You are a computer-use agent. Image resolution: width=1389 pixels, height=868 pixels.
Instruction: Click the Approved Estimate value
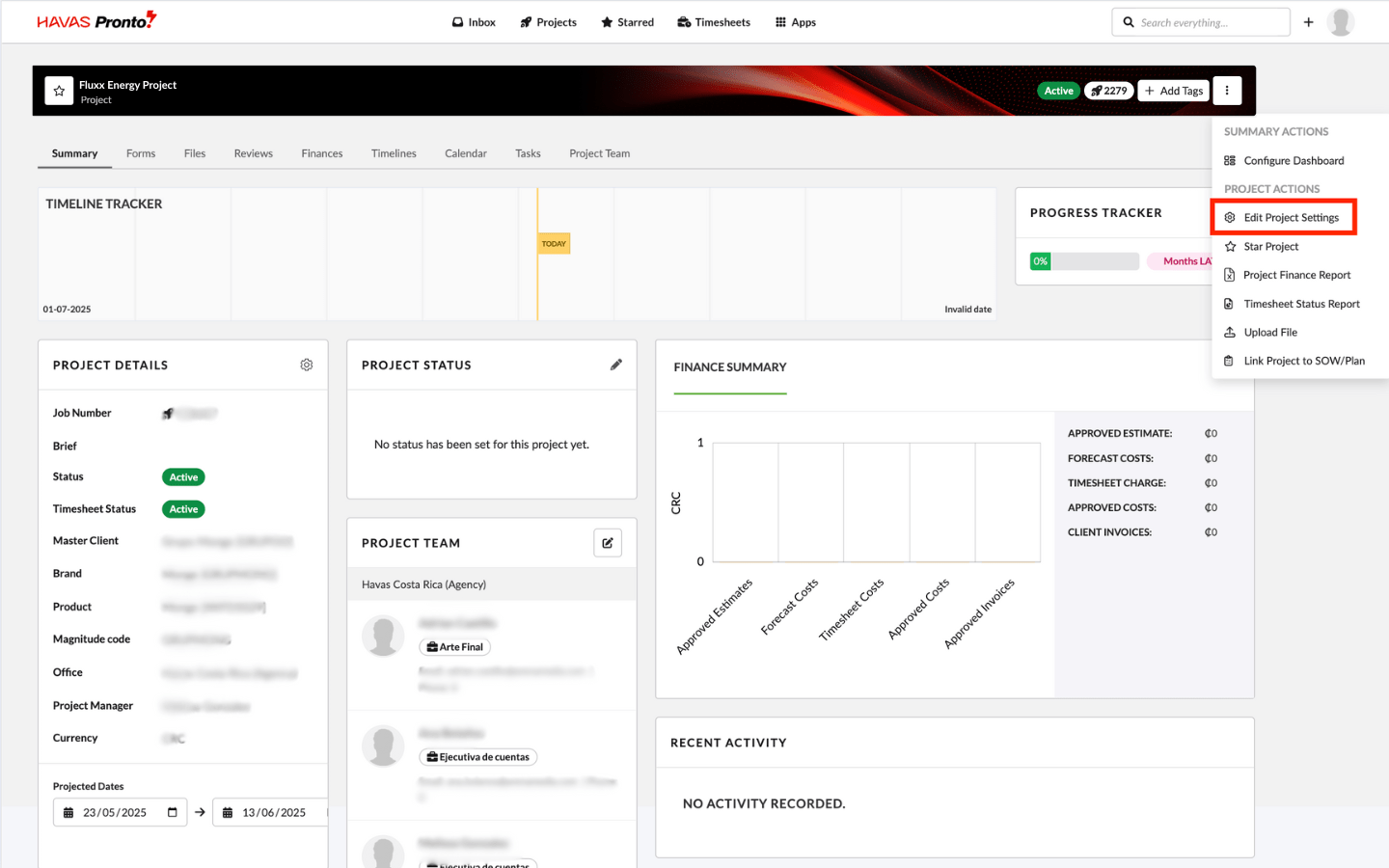(1211, 434)
